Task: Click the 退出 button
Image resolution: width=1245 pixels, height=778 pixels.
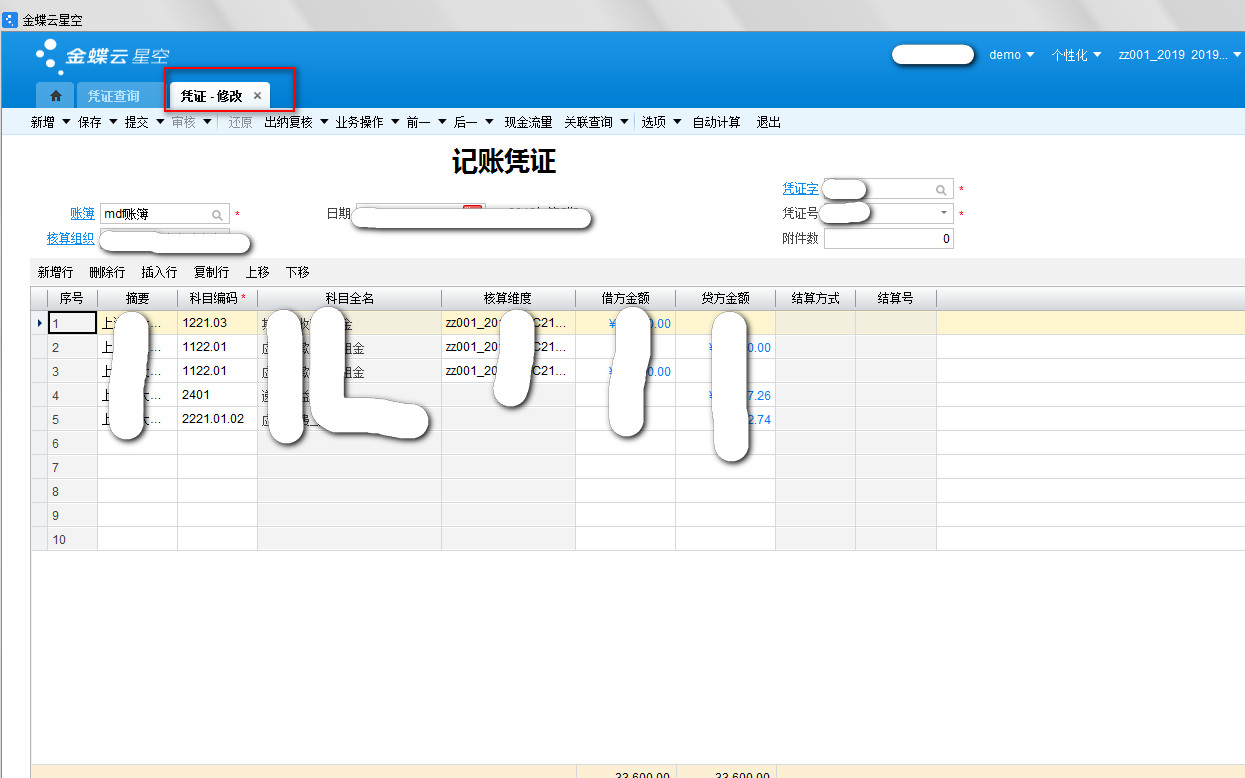Action: [x=768, y=122]
